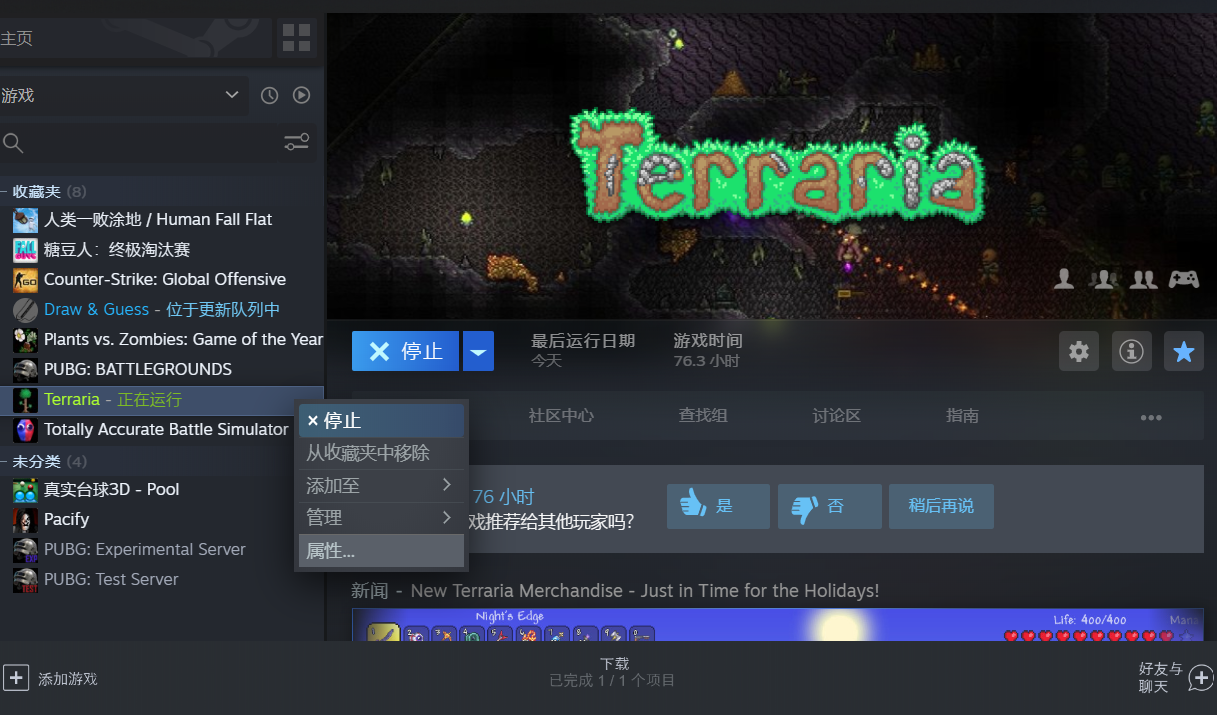This screenshot has width=1217, height=715.
Task: Click the grid view icon in sidebar
Action: point(297,38)
